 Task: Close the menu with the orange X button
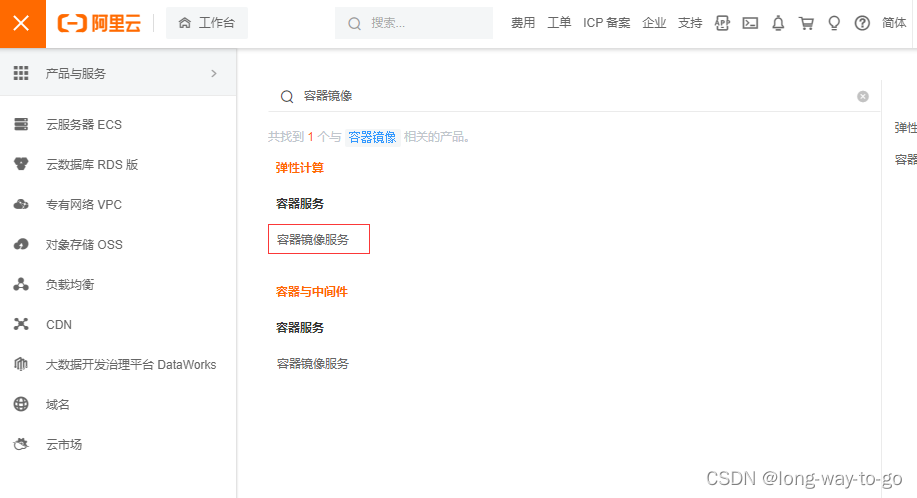tap(22, 23)
